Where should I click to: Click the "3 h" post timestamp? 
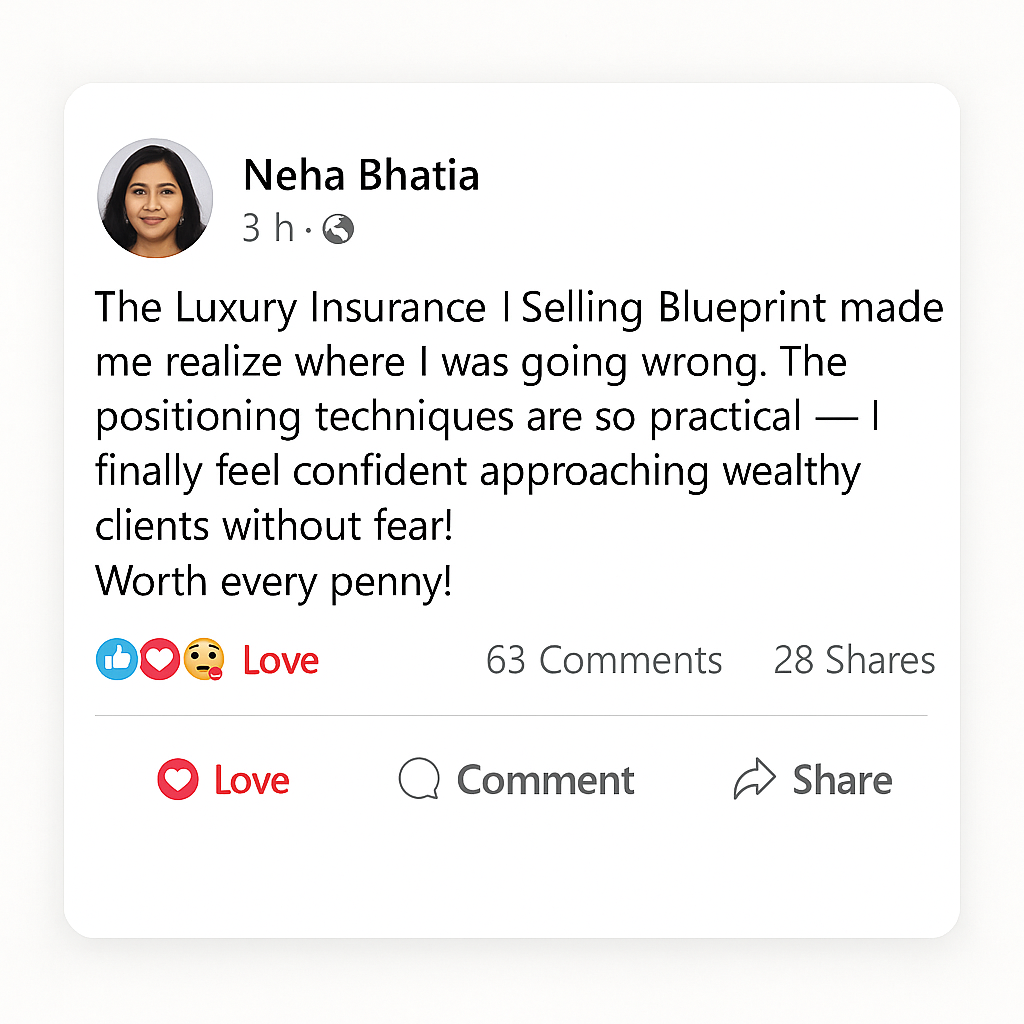(x=268, y=229)
